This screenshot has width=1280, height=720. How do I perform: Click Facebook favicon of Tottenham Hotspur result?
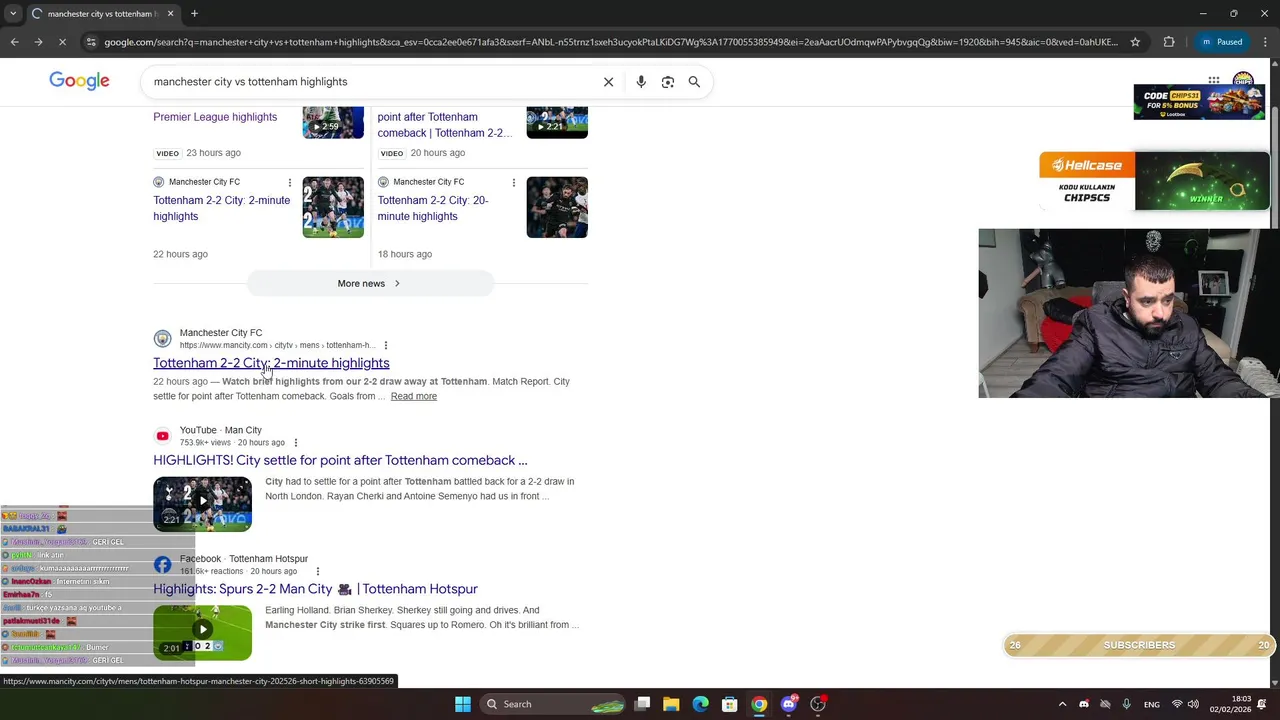162,565
